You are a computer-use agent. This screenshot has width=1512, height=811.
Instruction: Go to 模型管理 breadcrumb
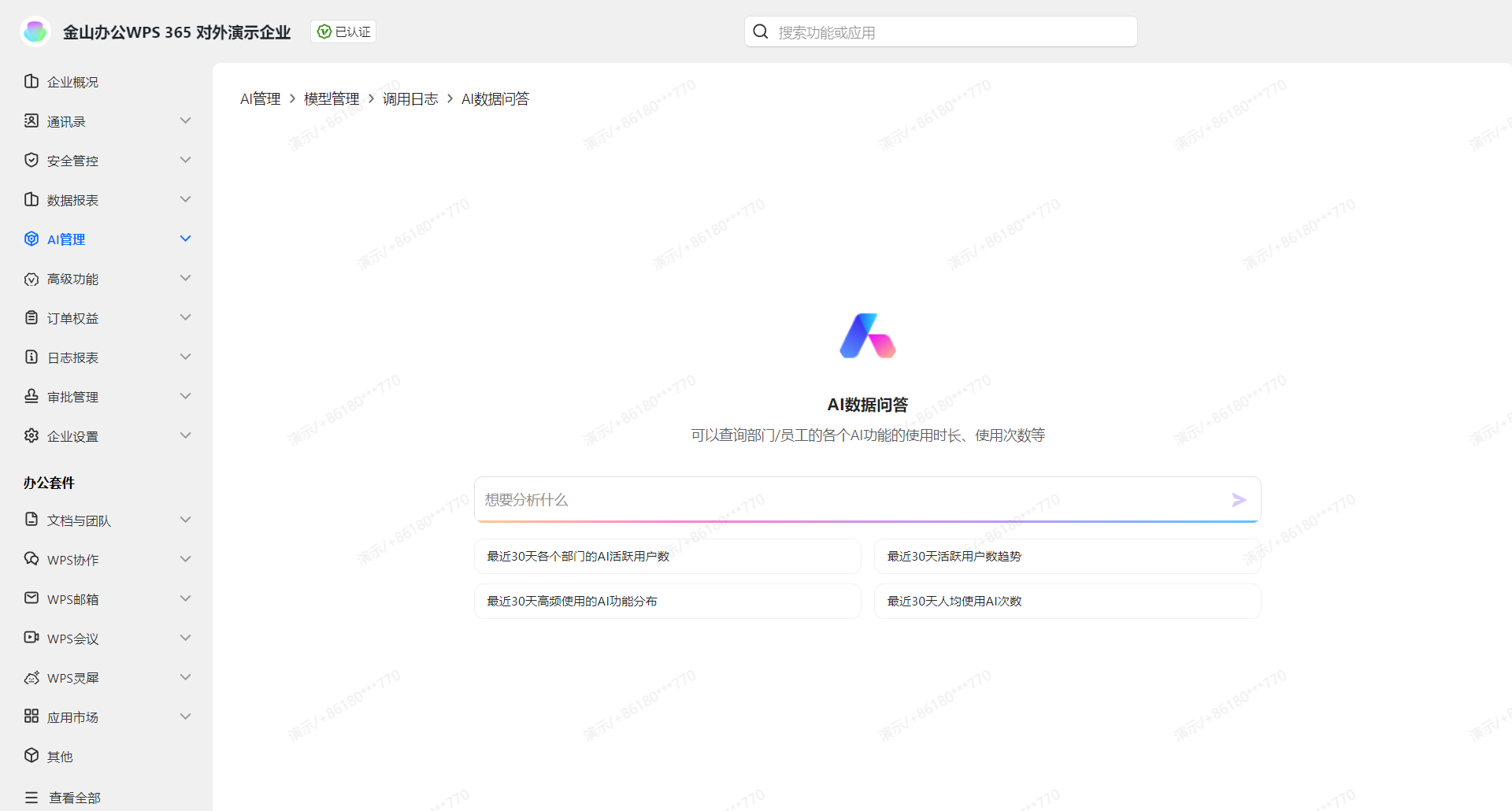(x=332, y=98)
